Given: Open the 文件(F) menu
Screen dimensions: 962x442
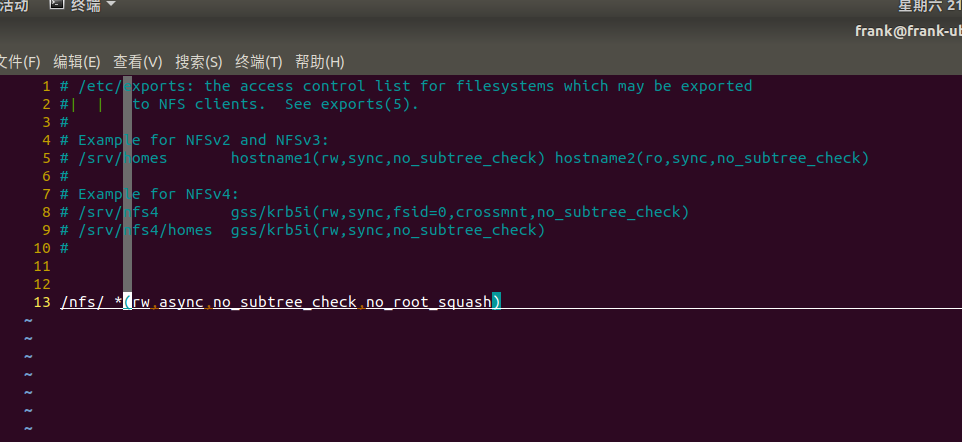Looking at the screenshot, I should 18,61.
